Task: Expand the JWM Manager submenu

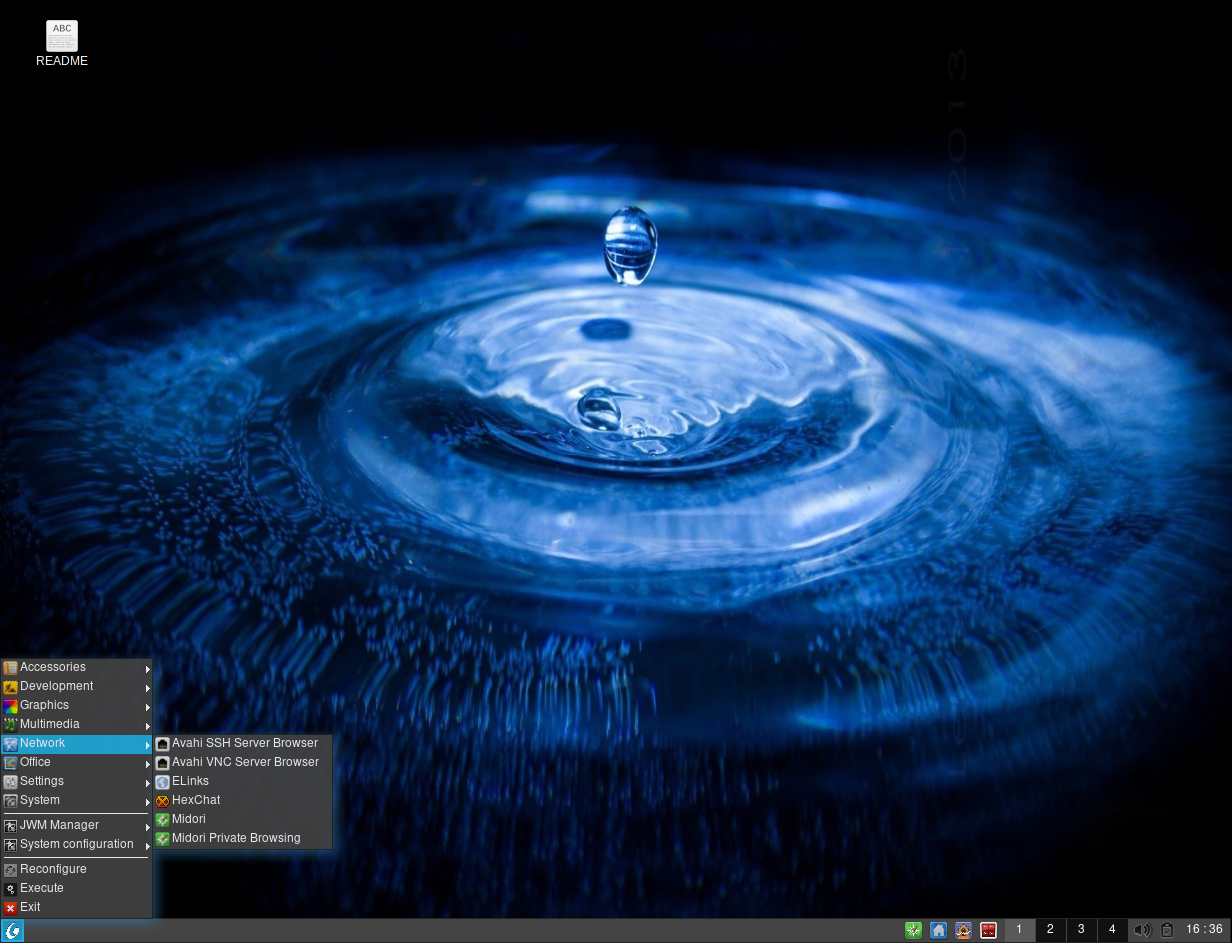Action: 76,826
